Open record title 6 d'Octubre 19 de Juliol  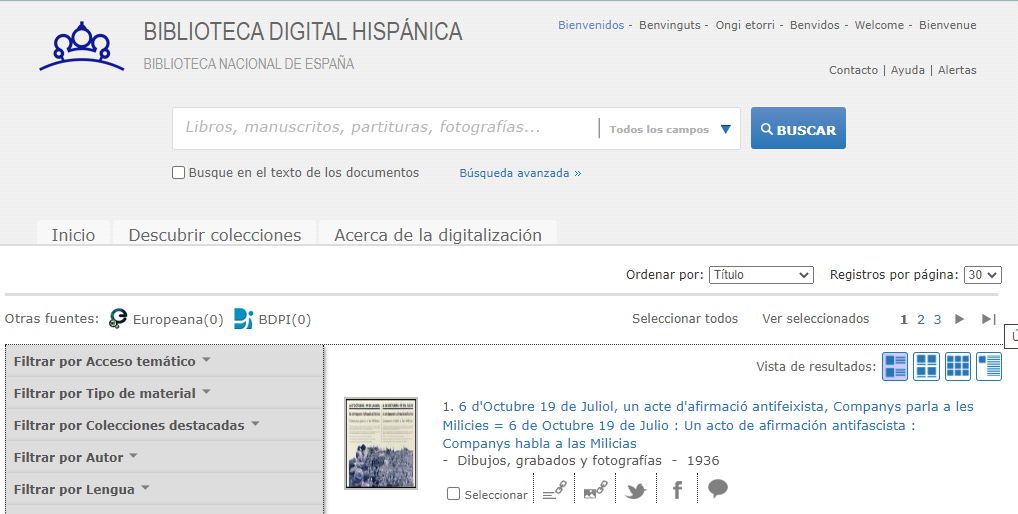pos(708,425)
